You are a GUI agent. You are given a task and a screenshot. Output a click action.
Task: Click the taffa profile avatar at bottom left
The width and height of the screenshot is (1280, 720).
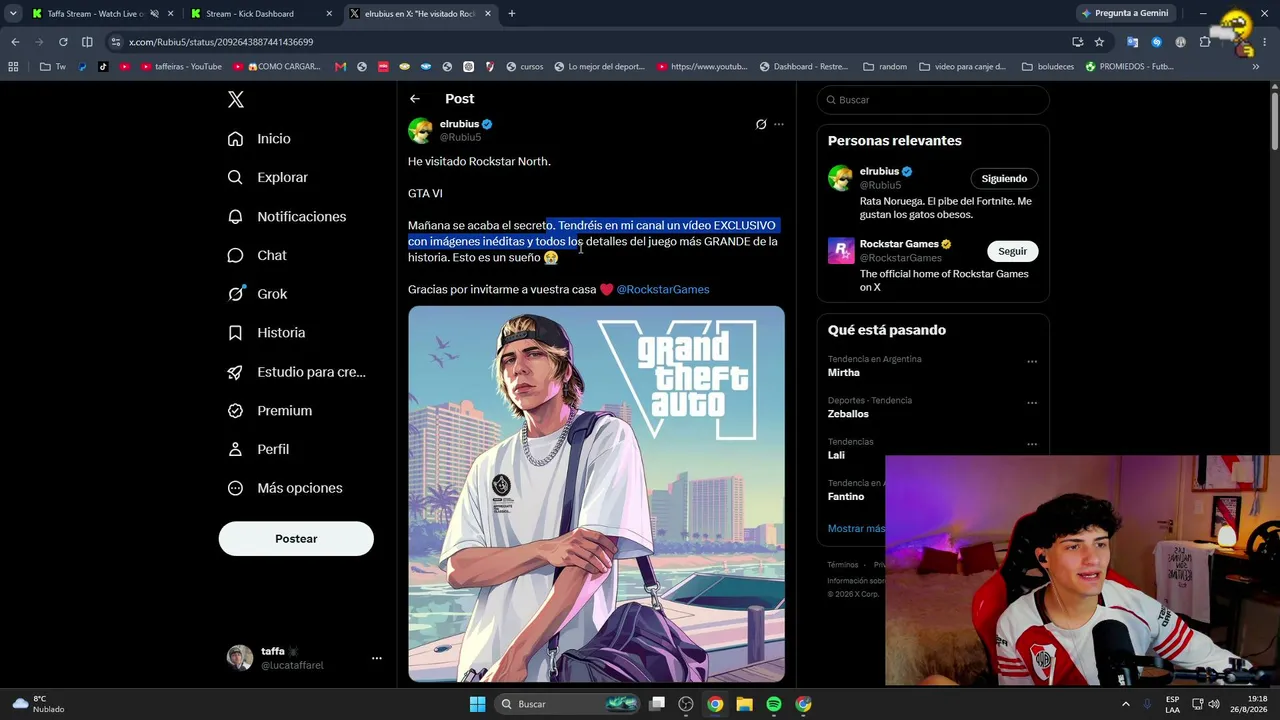[240, 657]
